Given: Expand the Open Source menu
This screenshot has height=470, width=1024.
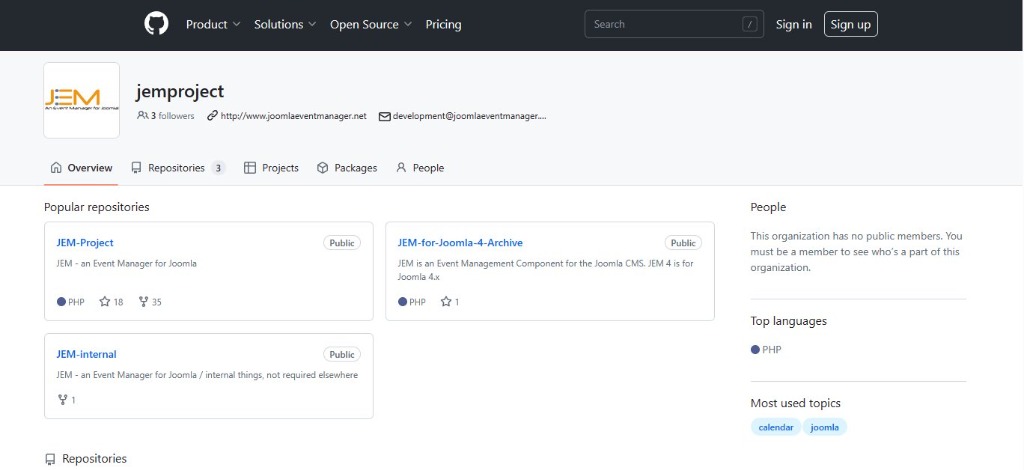Looking at the screenshot, I should coord(371,24).
